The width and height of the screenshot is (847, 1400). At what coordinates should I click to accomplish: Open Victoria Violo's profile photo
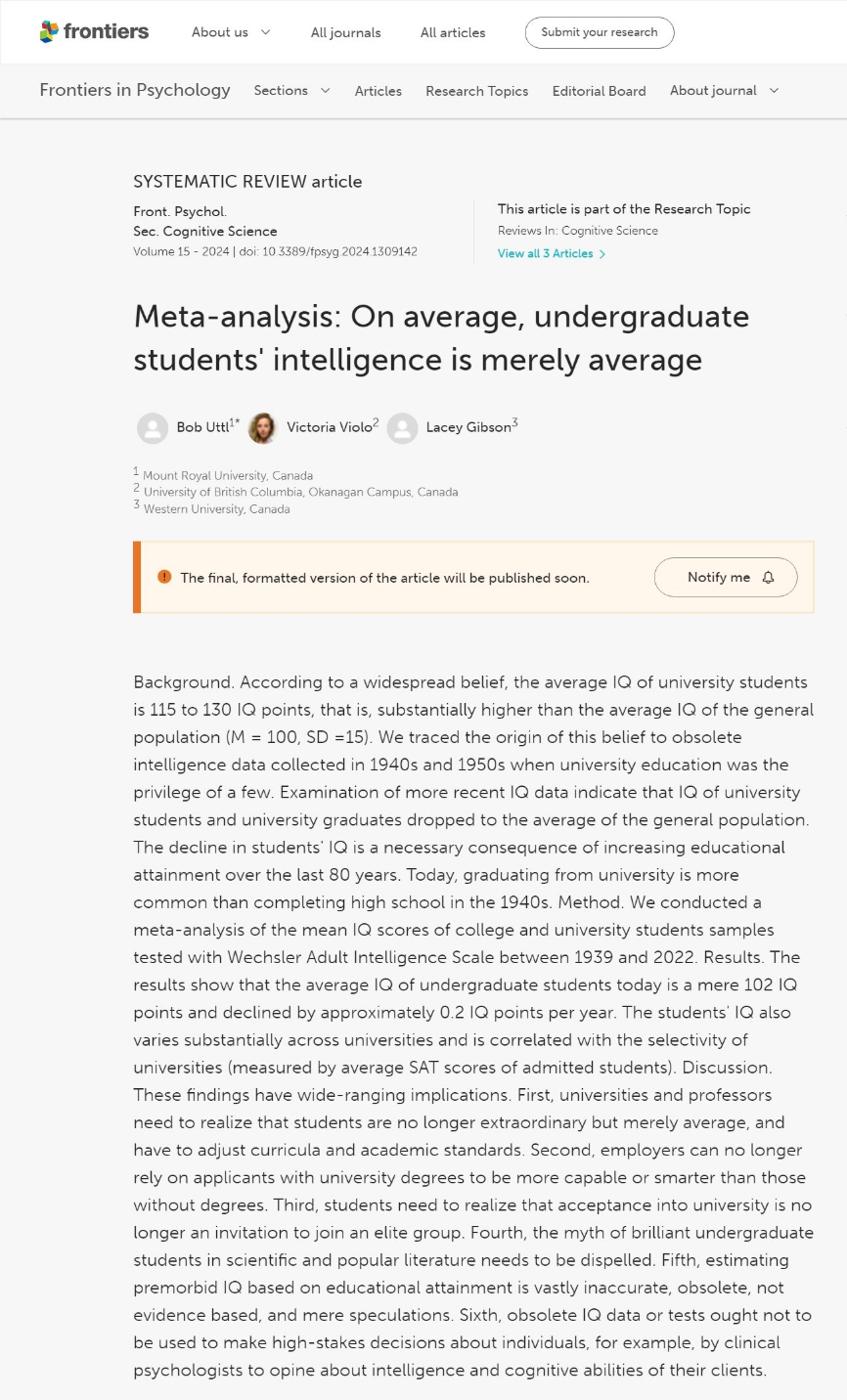pos(262,428)
